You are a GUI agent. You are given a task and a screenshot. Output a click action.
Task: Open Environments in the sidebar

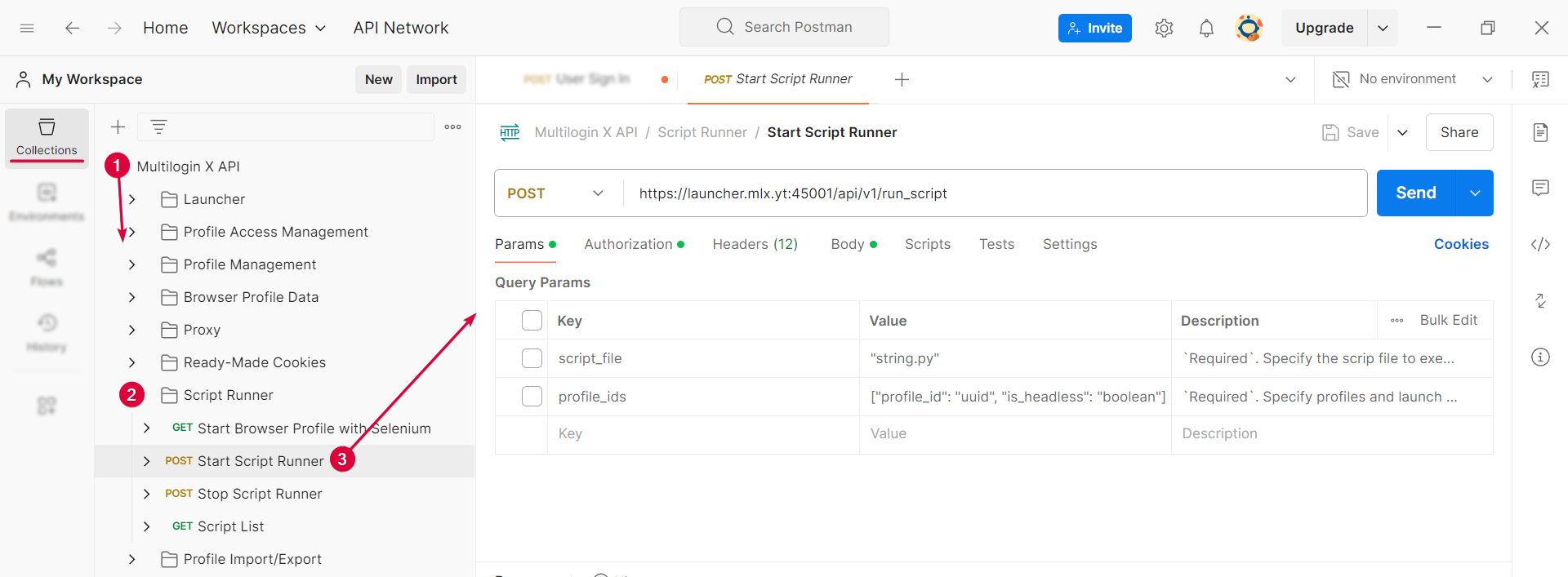47,202
